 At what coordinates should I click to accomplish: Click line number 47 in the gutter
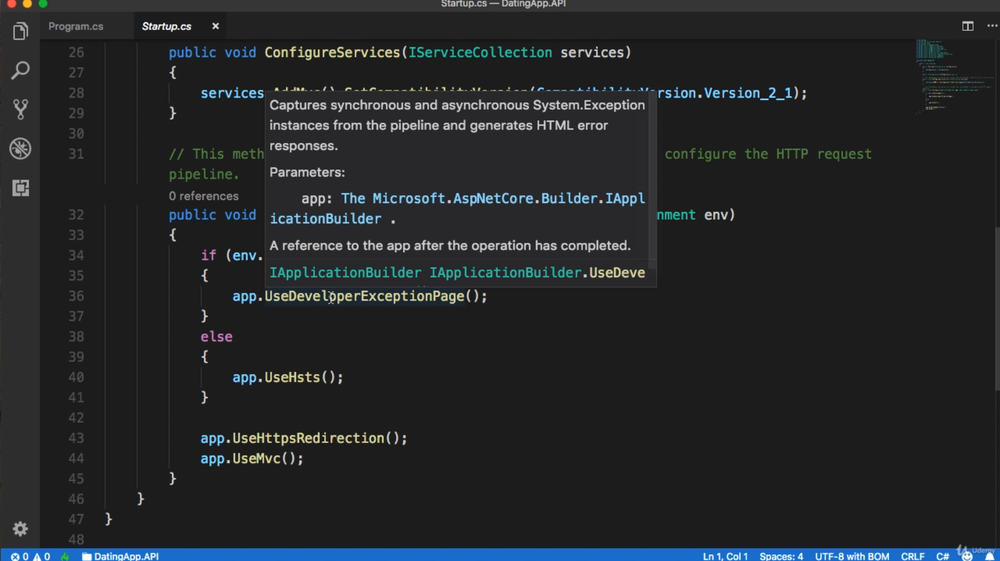[76, 519]
